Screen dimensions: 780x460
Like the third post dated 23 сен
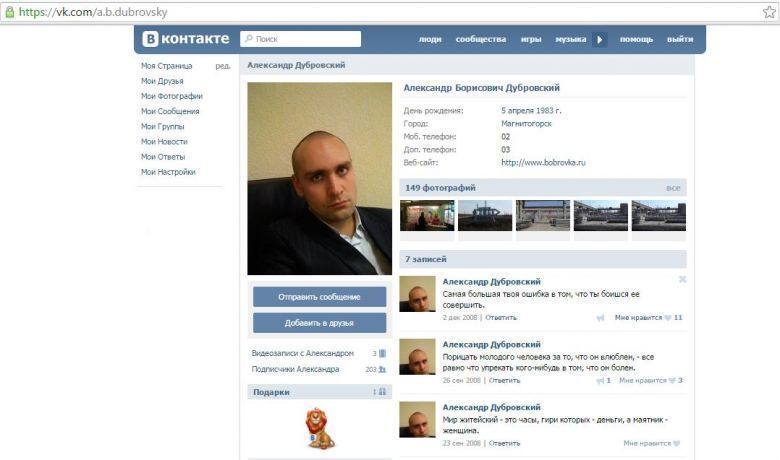click(x=676, y=443)
